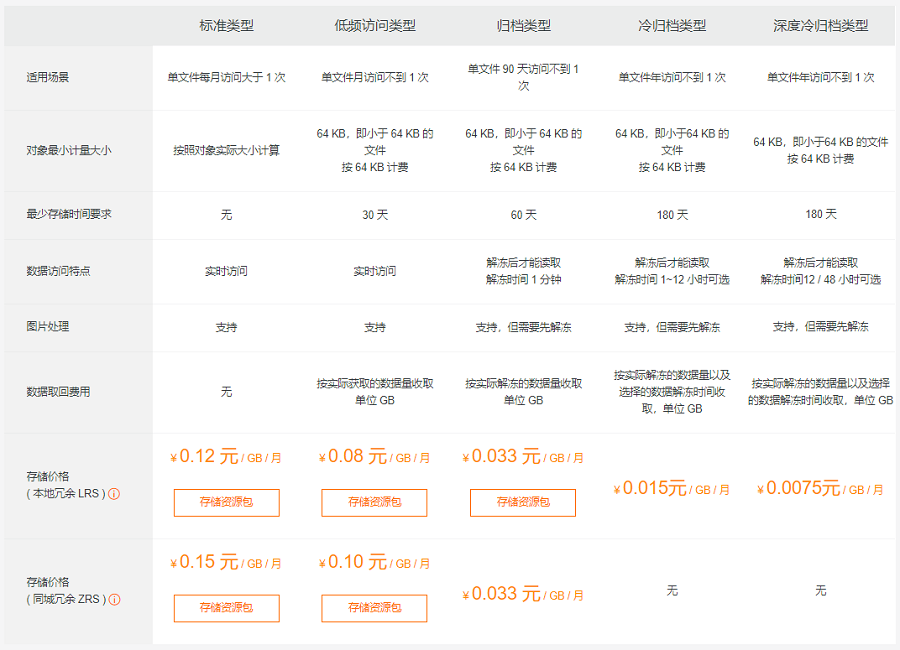
Task: Click the ¥0.12 元/GB/月 price
Action: 226,457
